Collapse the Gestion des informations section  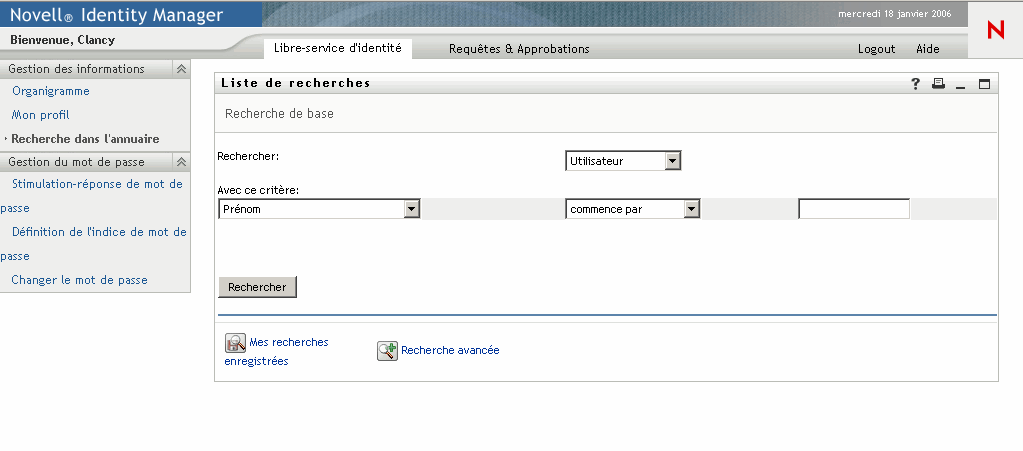(x=181, y=69)
